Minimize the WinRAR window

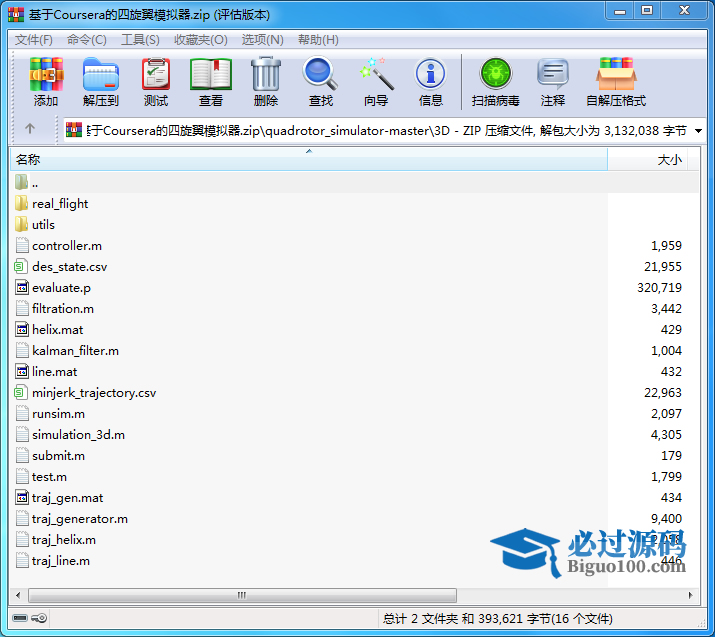(x=620, y=11)
